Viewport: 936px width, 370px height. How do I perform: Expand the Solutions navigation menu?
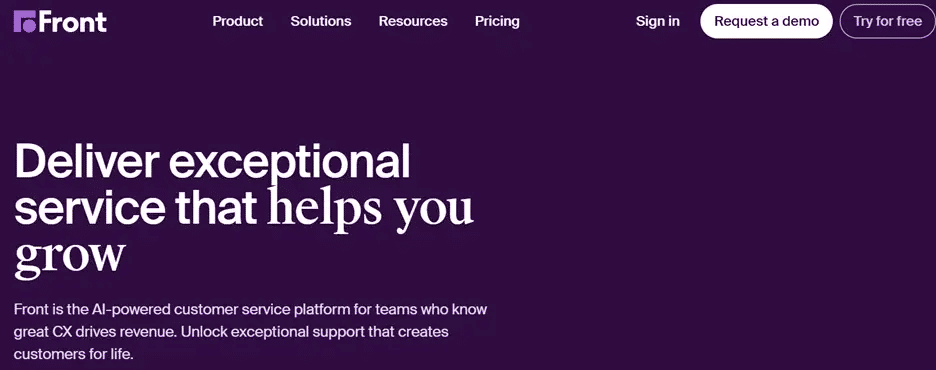(x=321, y=21)
